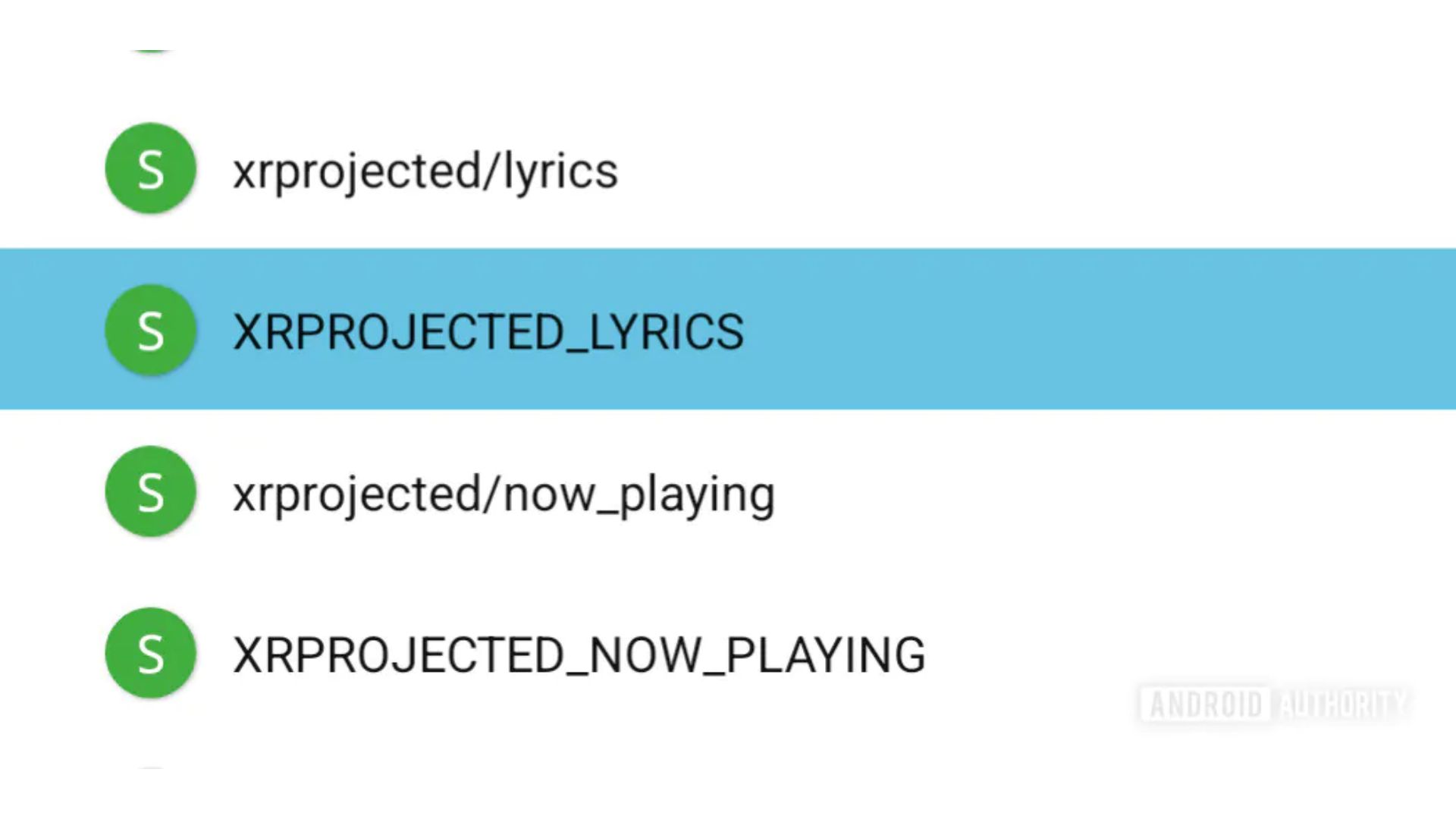The image size is (1456, 819).
Task: Click the AUTHORITY word in the watermark
Action: click(x=1342, y=704)
